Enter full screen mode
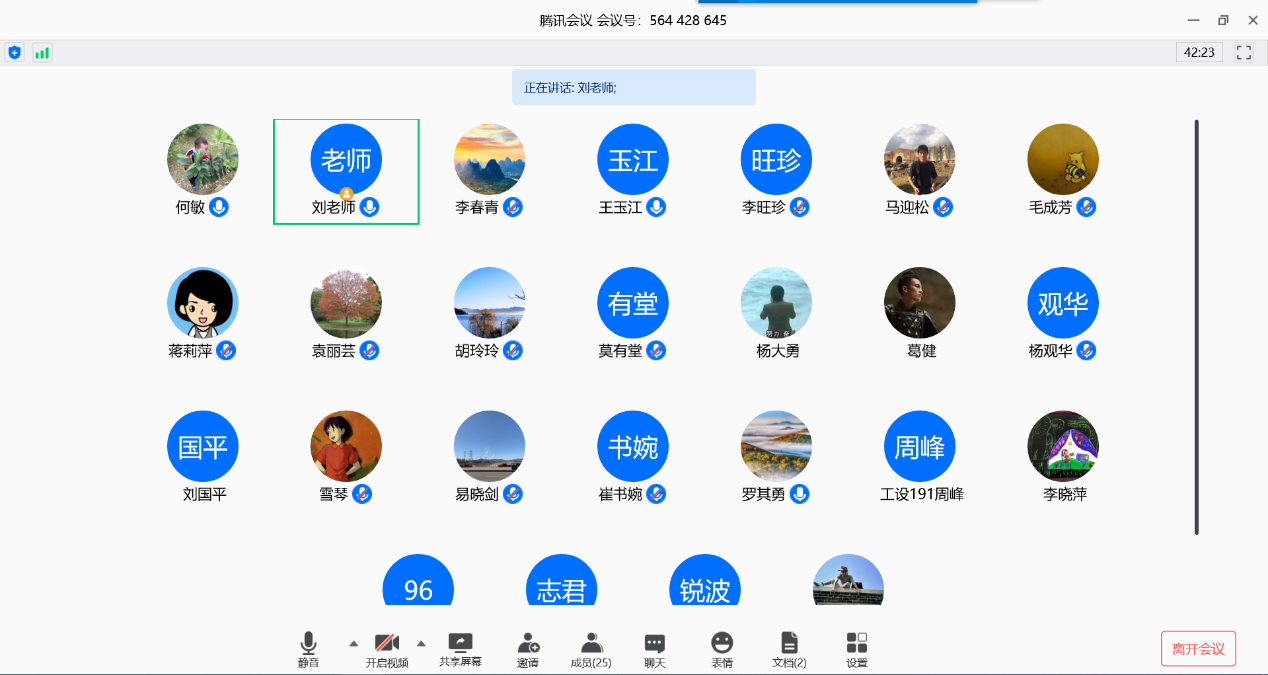Screen dimensions: 1268x675 coord(1244,53)
